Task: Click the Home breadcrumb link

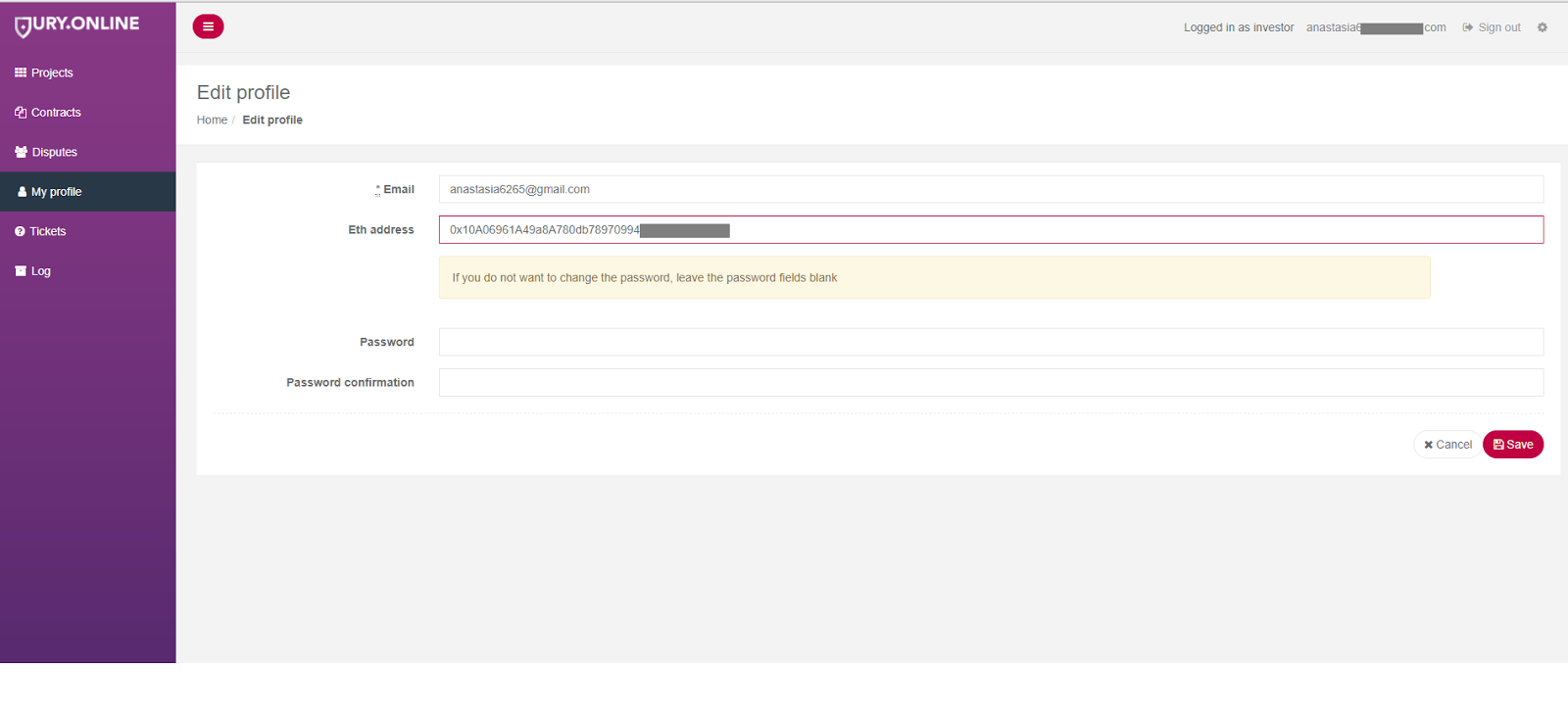Action: [212, 120]
